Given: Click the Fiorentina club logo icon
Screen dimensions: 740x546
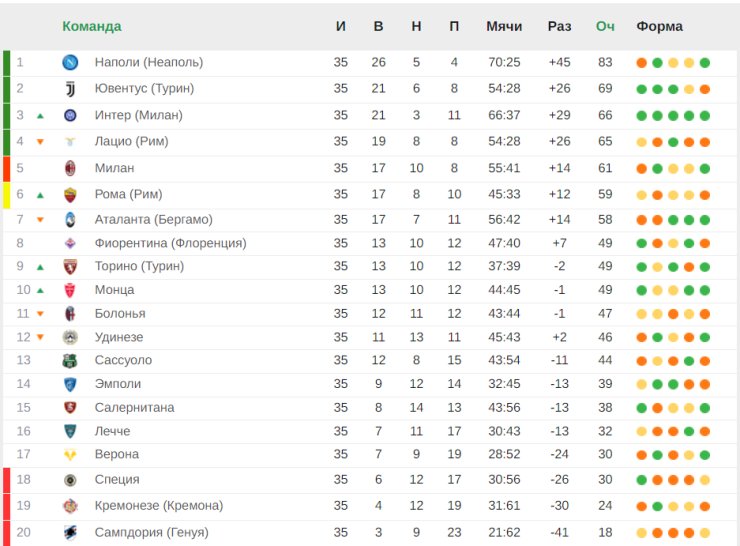Looking at the screenshot, I should point(70,243).
